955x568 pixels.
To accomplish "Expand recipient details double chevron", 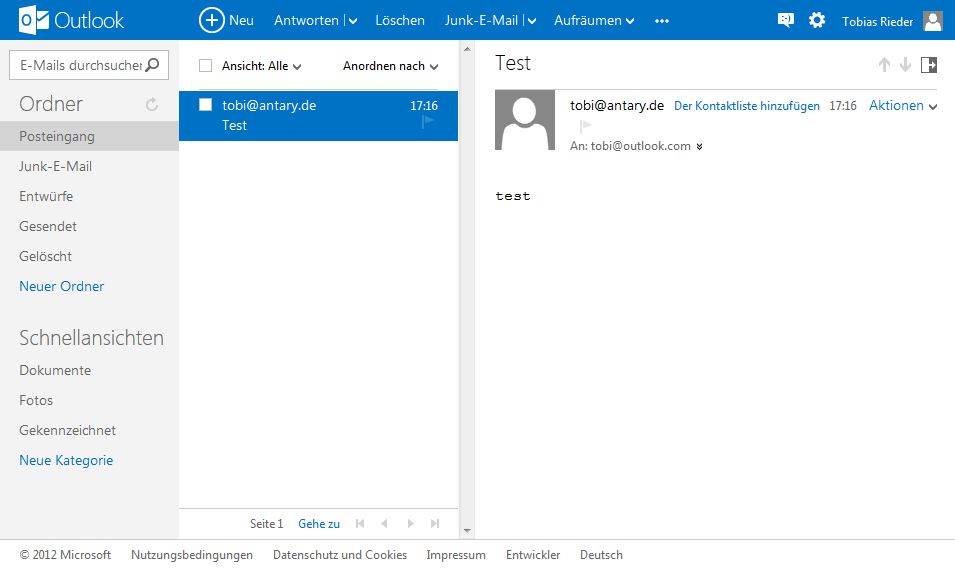I will coord(699,147).
